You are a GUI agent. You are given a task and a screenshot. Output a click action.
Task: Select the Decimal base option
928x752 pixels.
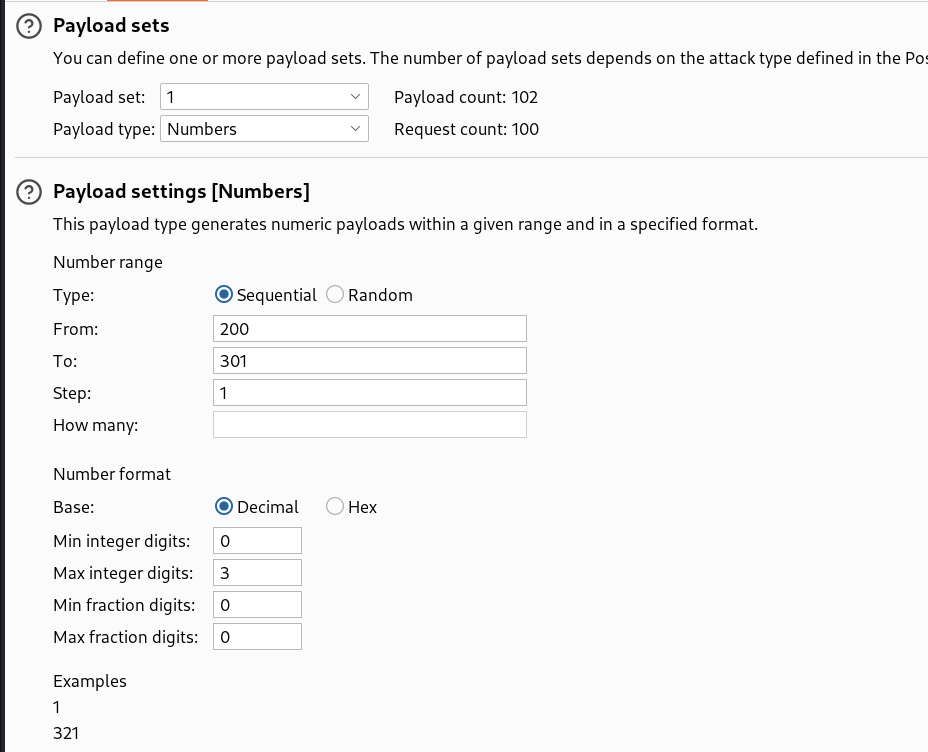[224, 507]
